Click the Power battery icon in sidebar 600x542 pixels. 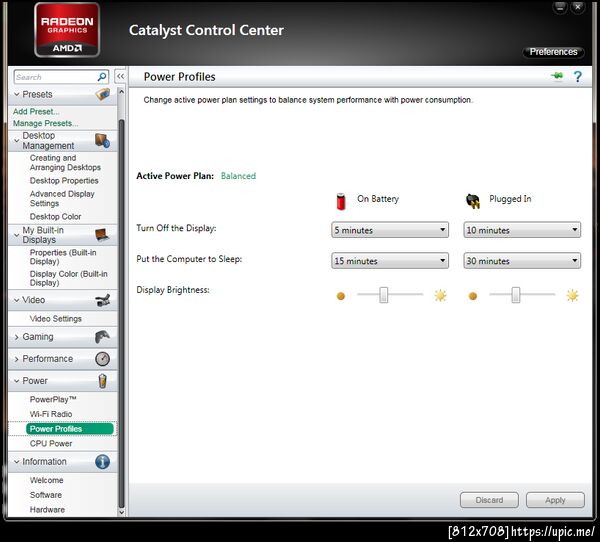tap(102, 381)
